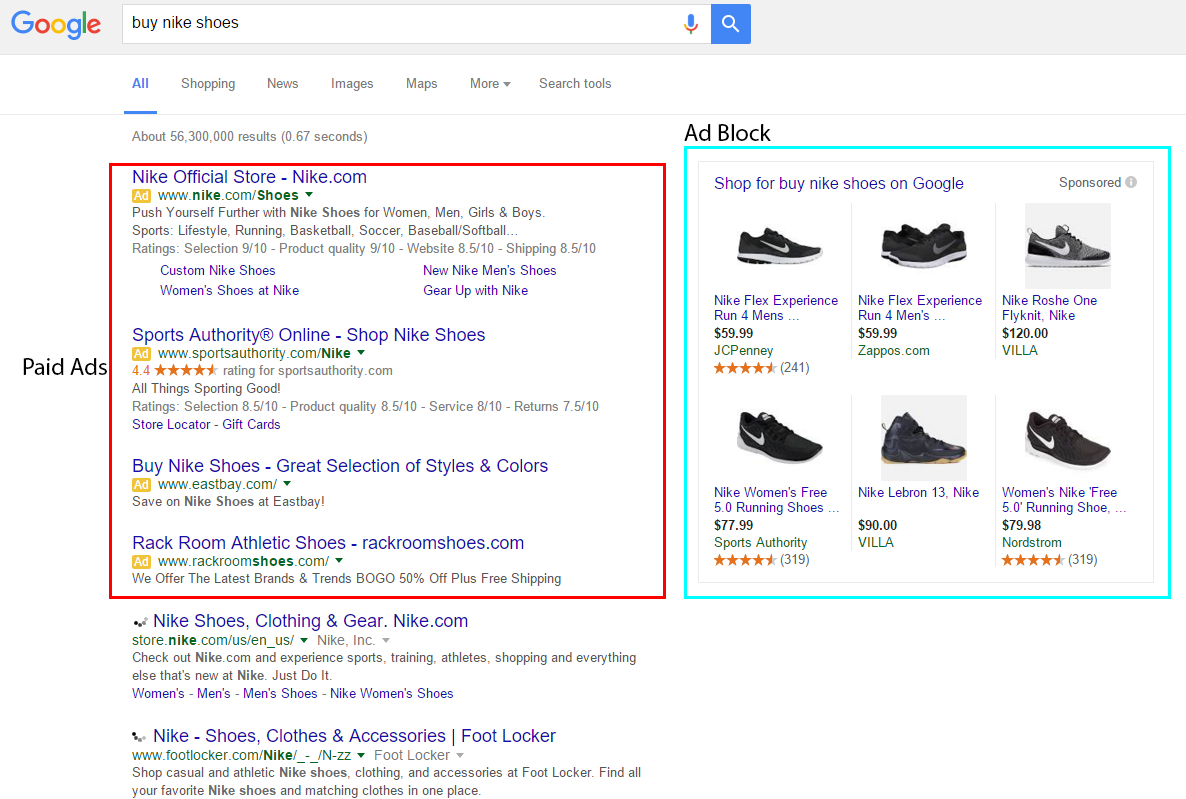Open the grey Foot Locker dropdown arrow
Viewport: 1186px width, 799px height.
pyautogui.click(x=460, y=756)
